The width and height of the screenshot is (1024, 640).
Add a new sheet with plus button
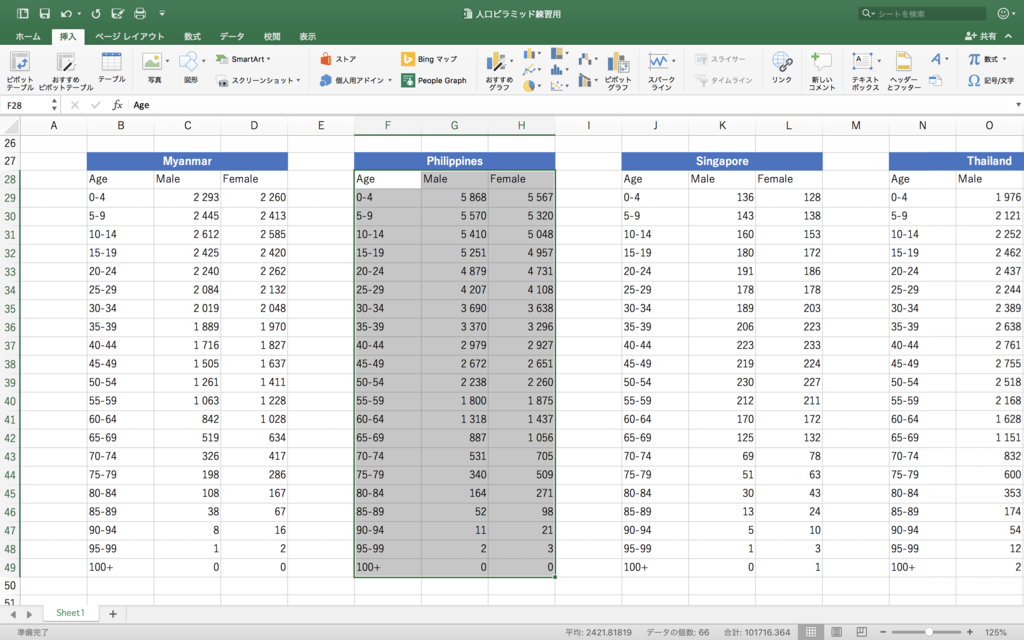(x=112, y=614)
